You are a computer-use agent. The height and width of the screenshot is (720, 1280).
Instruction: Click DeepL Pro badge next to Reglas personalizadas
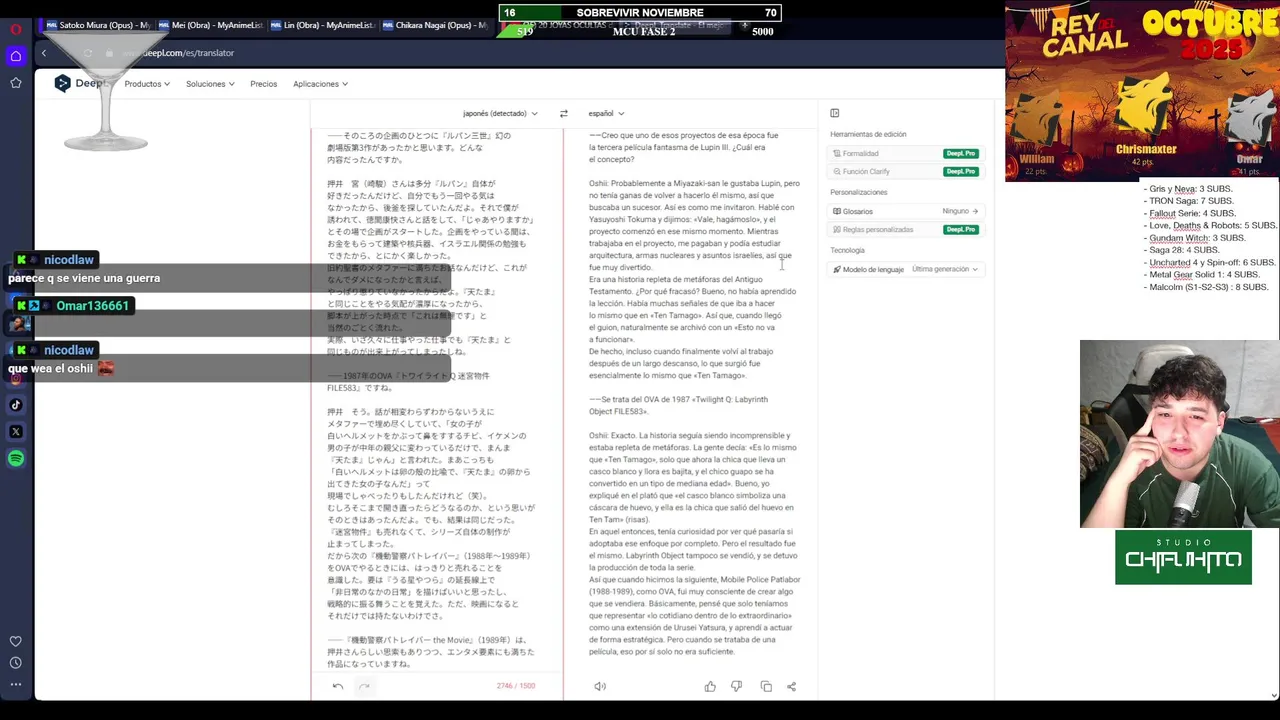[961, 230]
